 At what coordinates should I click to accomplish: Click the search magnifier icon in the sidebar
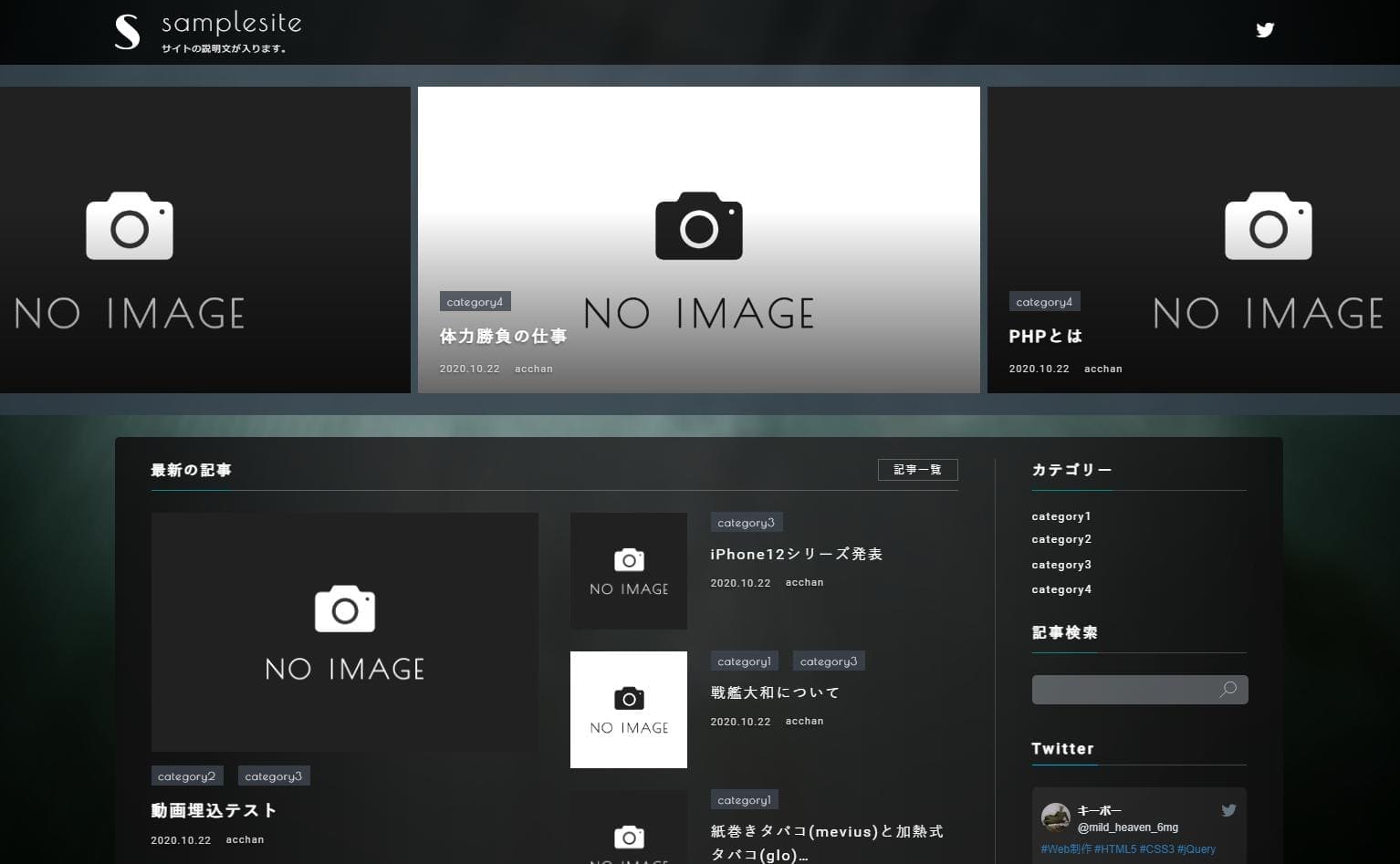1228,690
